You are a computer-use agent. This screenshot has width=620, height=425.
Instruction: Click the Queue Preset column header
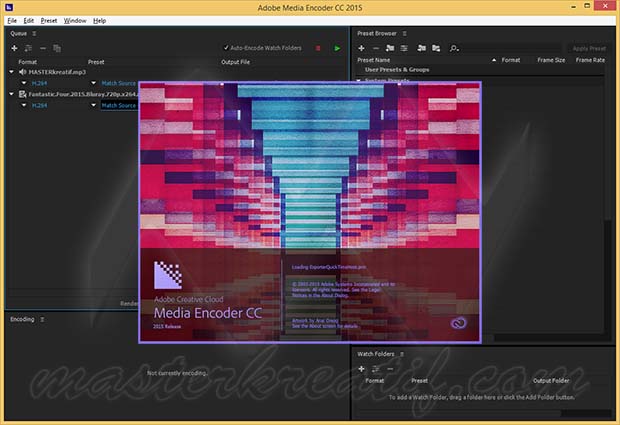point(96,62)
